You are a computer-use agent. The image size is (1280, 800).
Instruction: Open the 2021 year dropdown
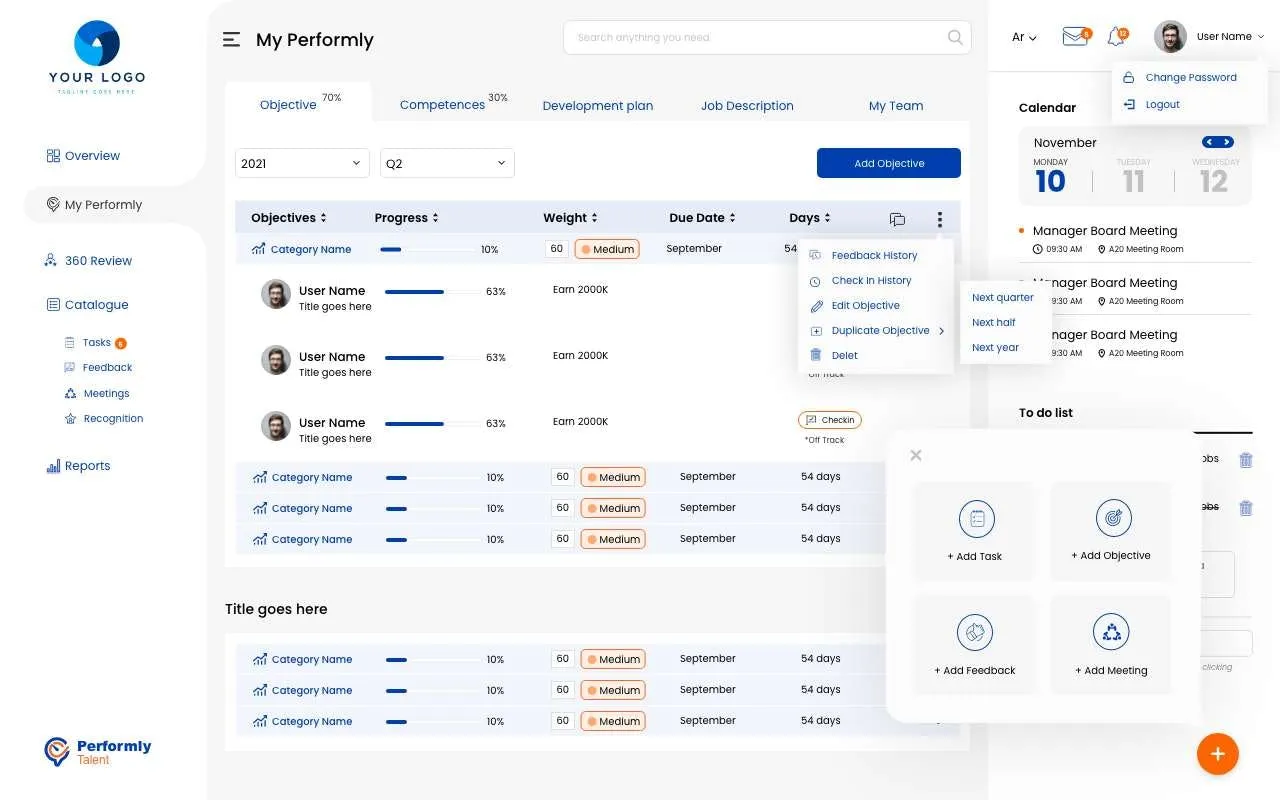click(301, 162)
